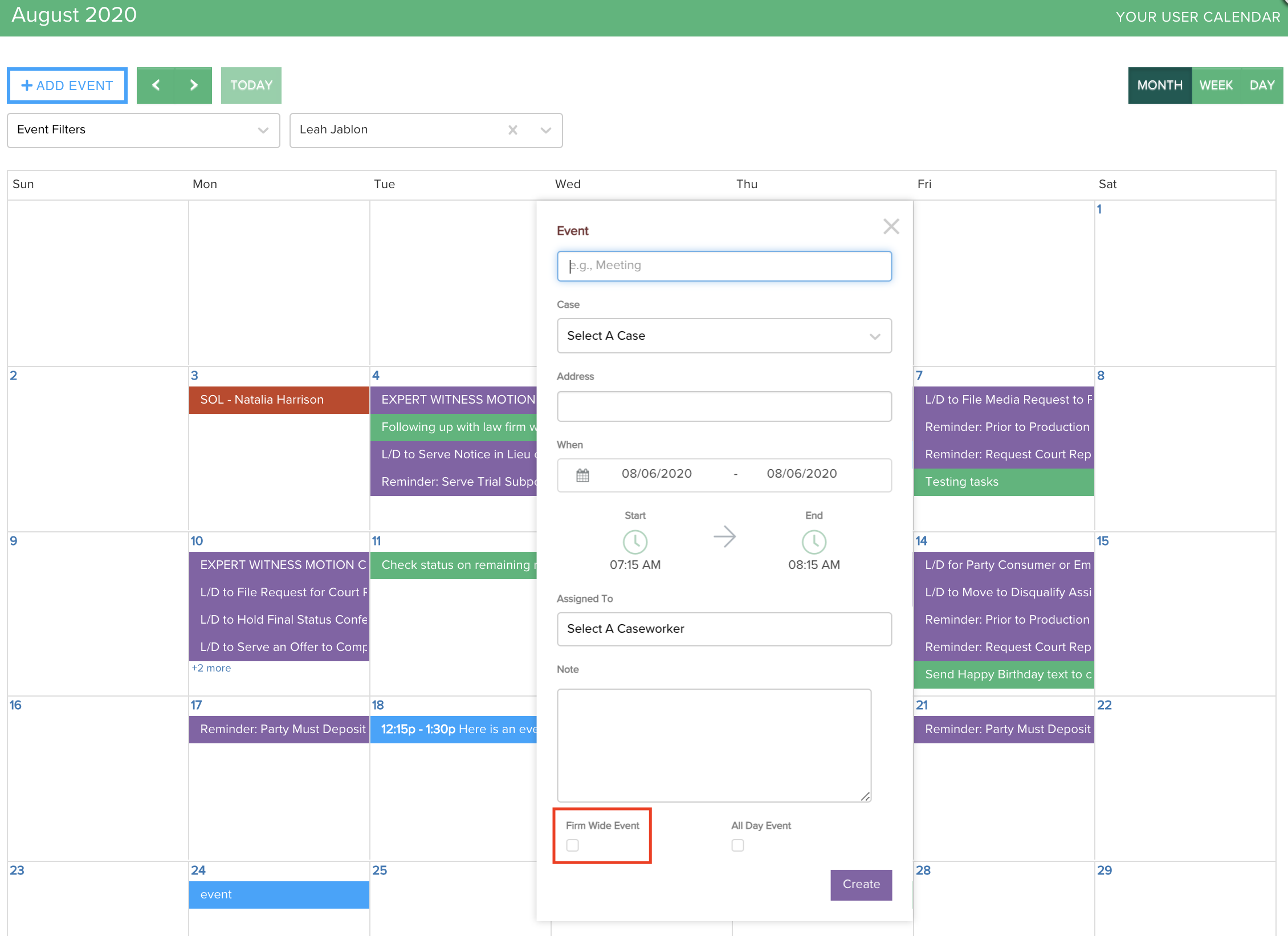The height and width of the screenshot is (936, 1288).
Task: Click the Start time clock icon
Action: coord(635,542)
